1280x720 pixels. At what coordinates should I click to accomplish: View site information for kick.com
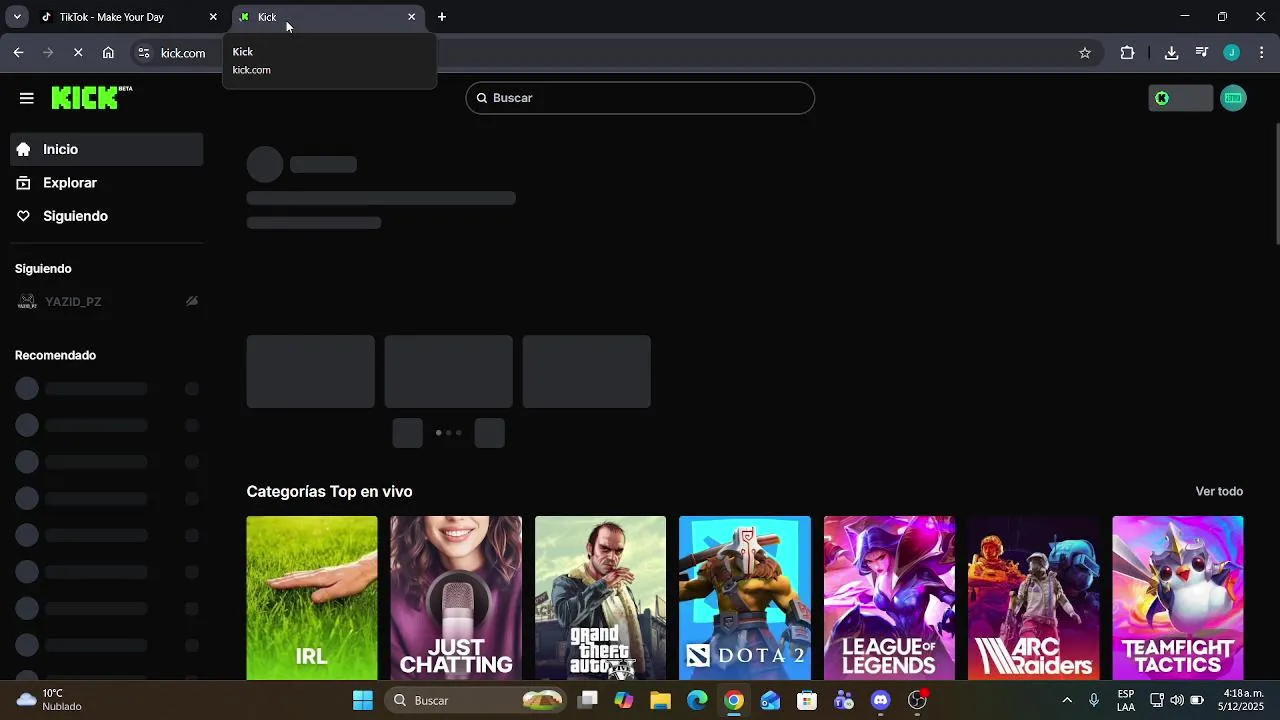144,53
